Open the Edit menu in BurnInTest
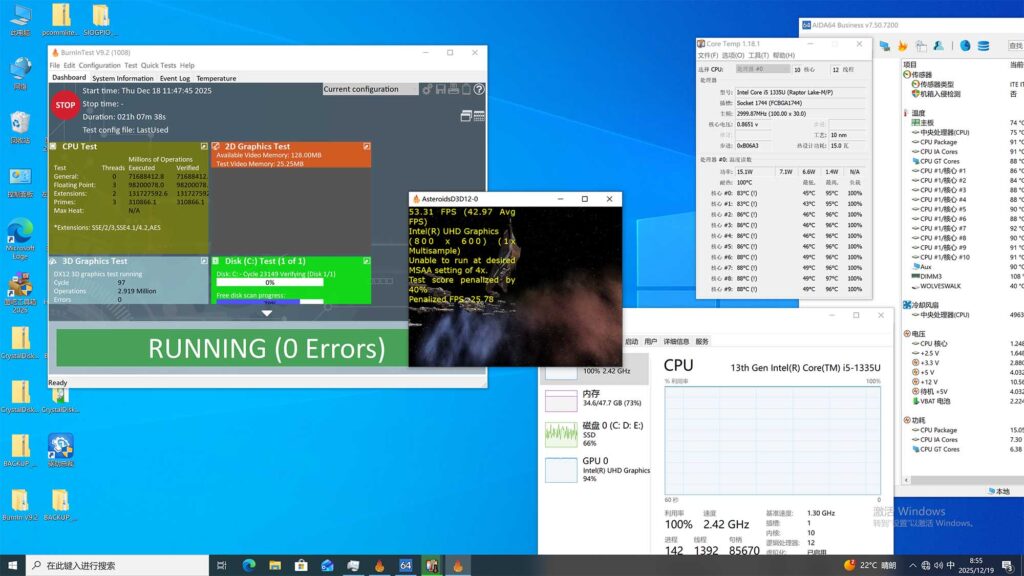Viewport: 1024px width, 576px height. 69,65
